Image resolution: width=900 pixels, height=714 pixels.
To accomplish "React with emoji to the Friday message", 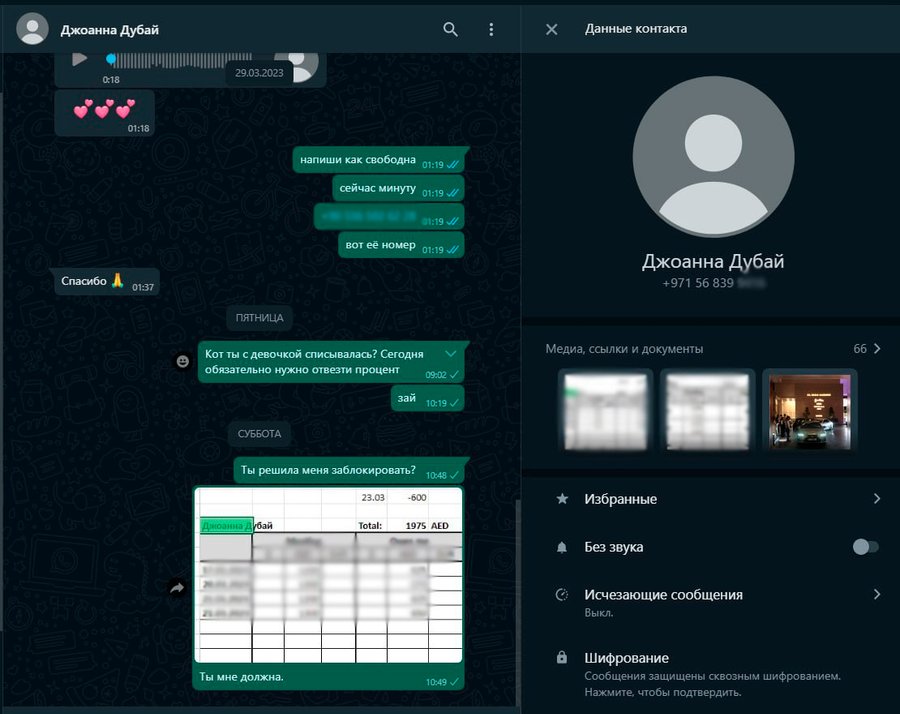I will pos(183,361).
